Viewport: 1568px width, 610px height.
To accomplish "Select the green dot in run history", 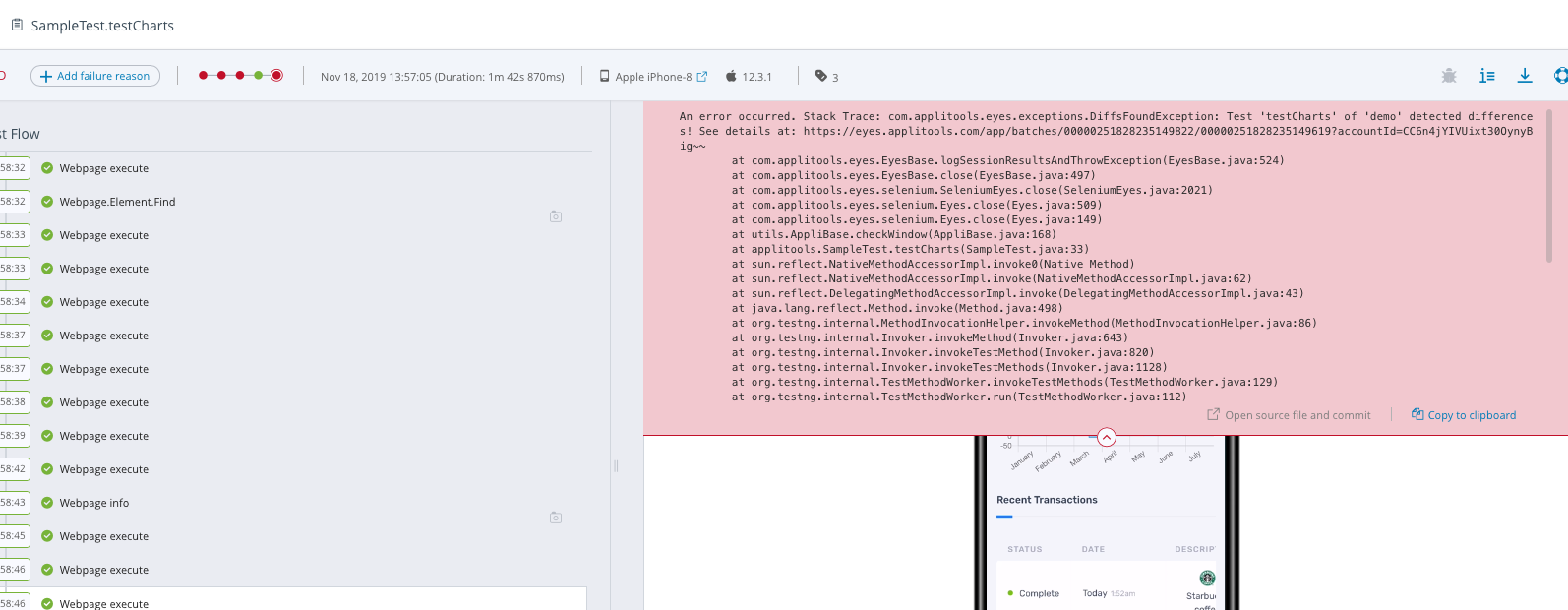I will 259,75.
